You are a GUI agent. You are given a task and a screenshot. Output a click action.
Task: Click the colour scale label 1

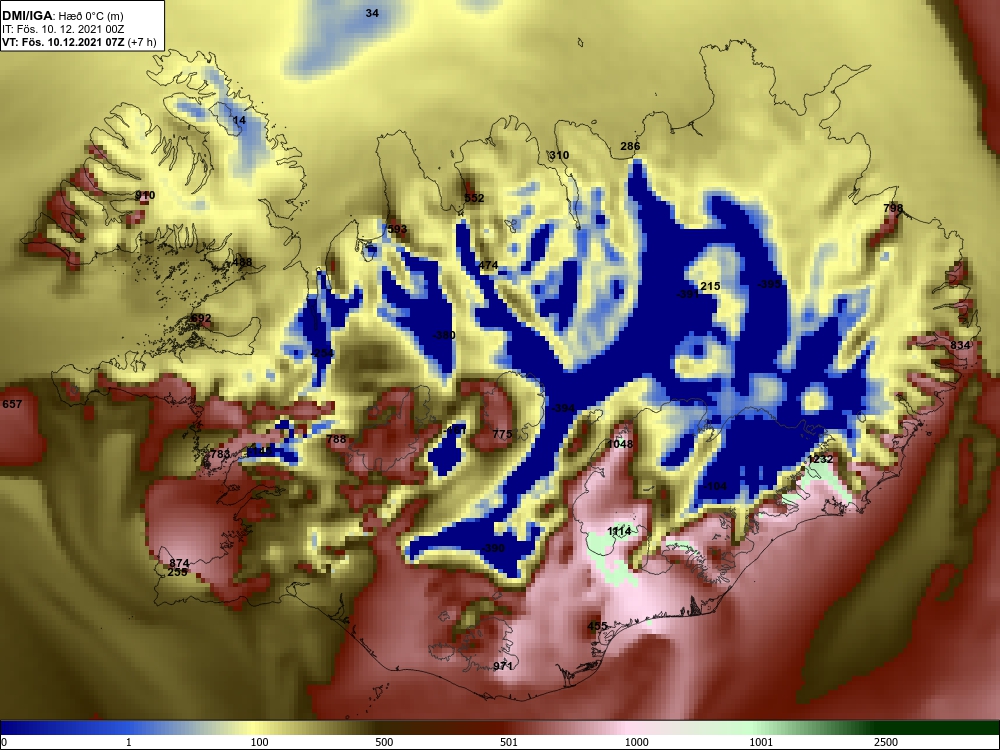129,742
